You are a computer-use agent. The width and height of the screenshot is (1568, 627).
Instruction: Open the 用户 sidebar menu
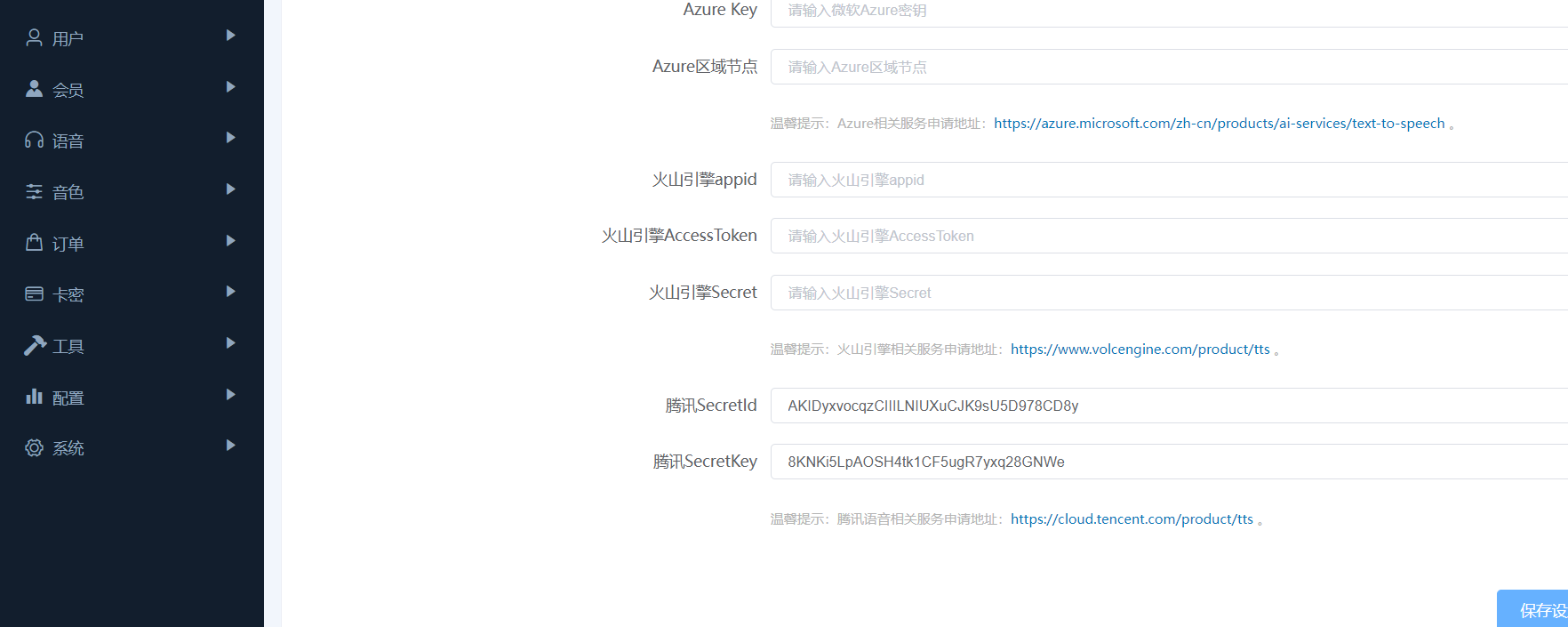132,37
